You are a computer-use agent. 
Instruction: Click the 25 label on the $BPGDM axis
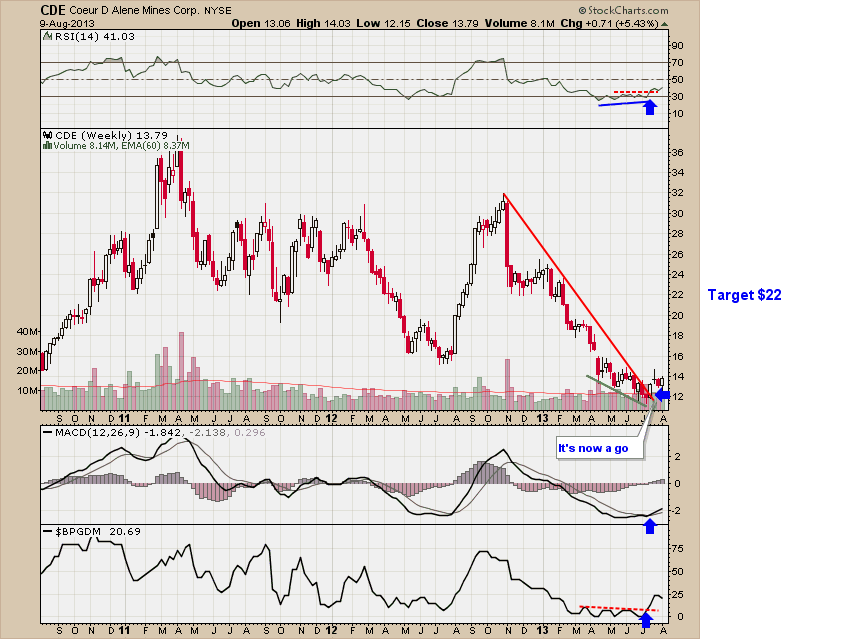[677, 595]
